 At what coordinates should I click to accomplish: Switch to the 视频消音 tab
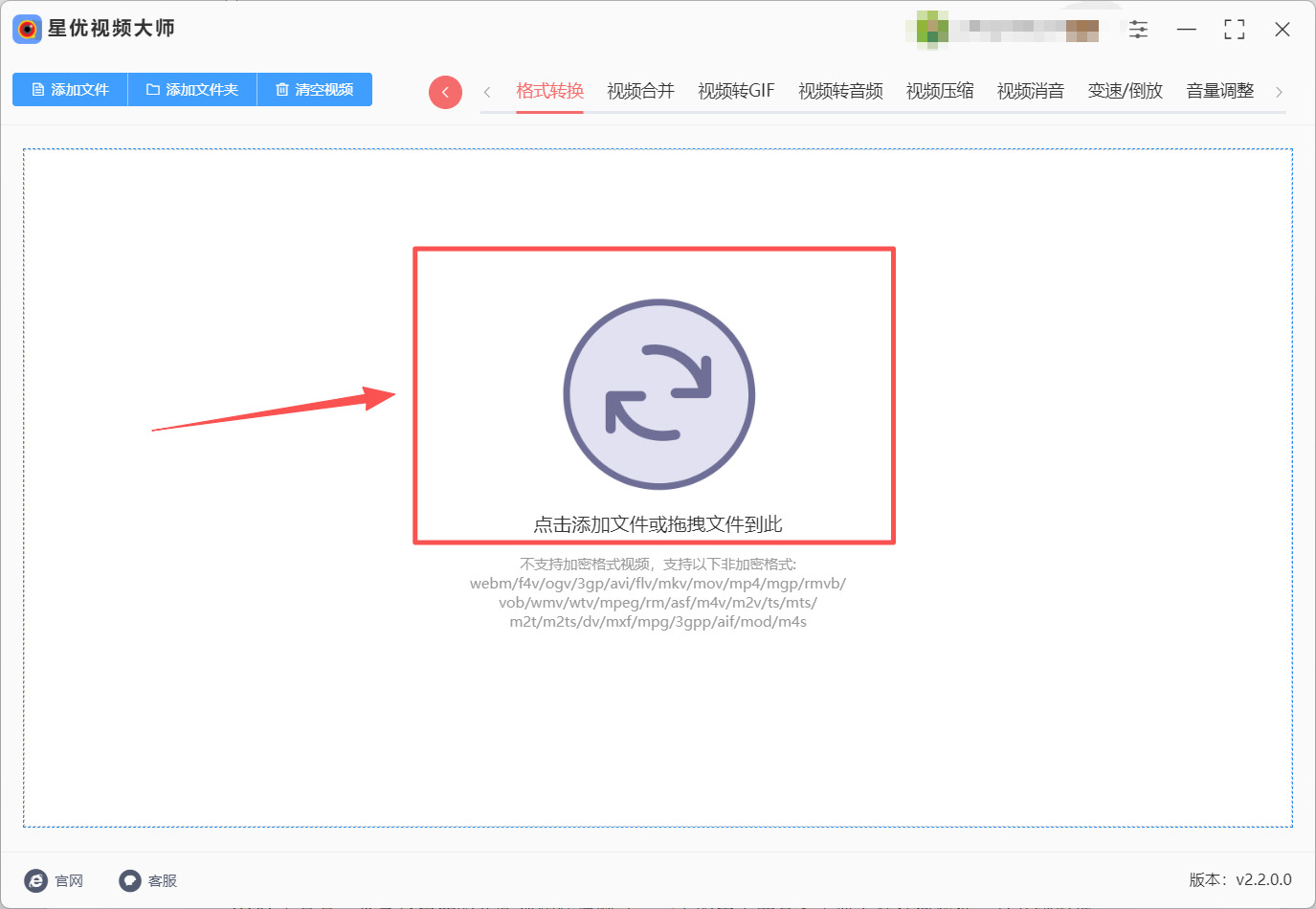tap(1031, 91)
